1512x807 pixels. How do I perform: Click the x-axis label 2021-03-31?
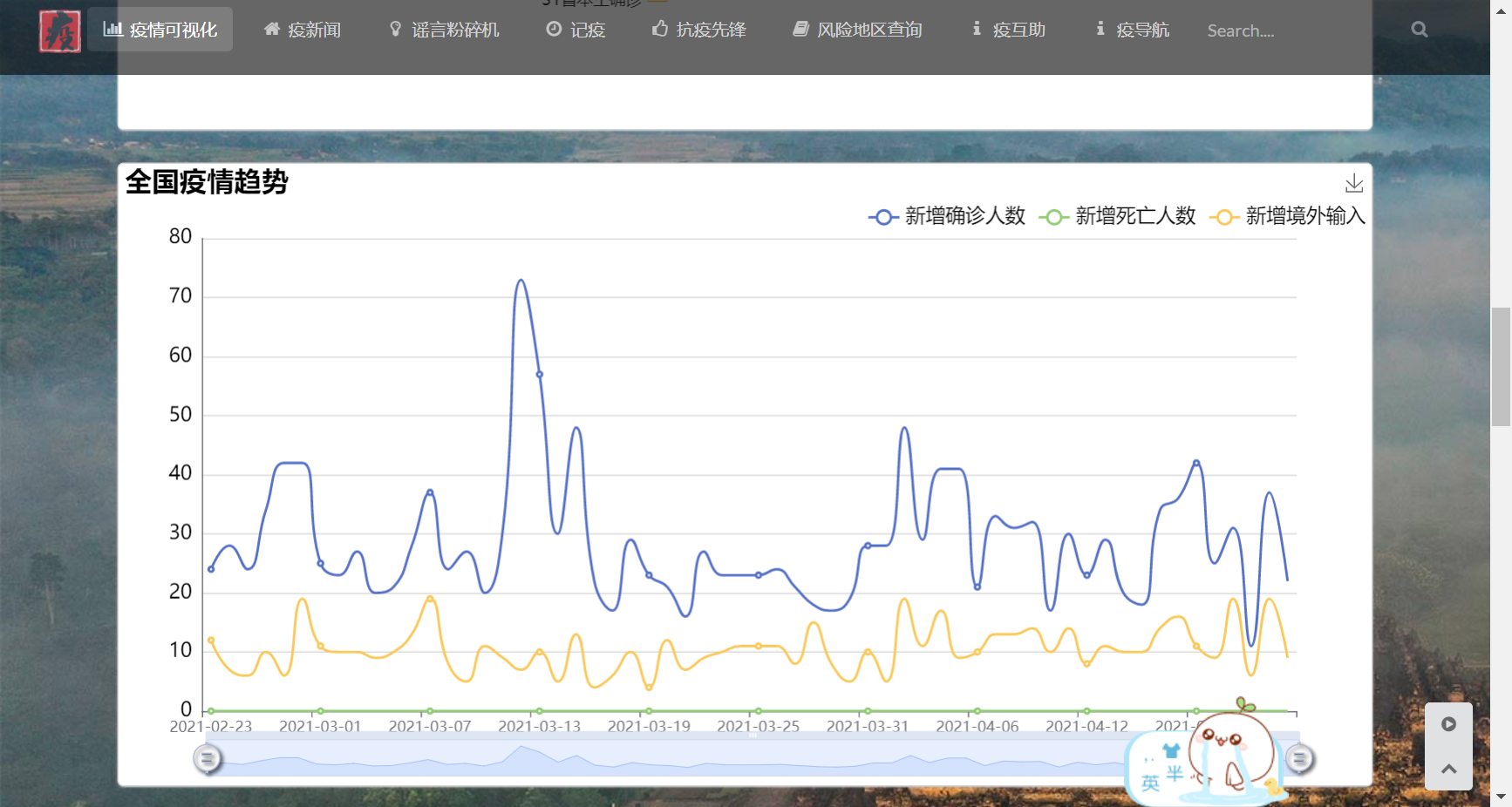(868, 727)
